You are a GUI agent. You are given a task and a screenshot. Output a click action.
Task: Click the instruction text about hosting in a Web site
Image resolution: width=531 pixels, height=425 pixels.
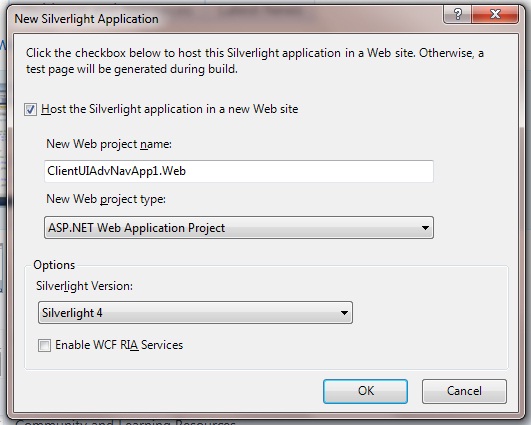pos(255,61)
